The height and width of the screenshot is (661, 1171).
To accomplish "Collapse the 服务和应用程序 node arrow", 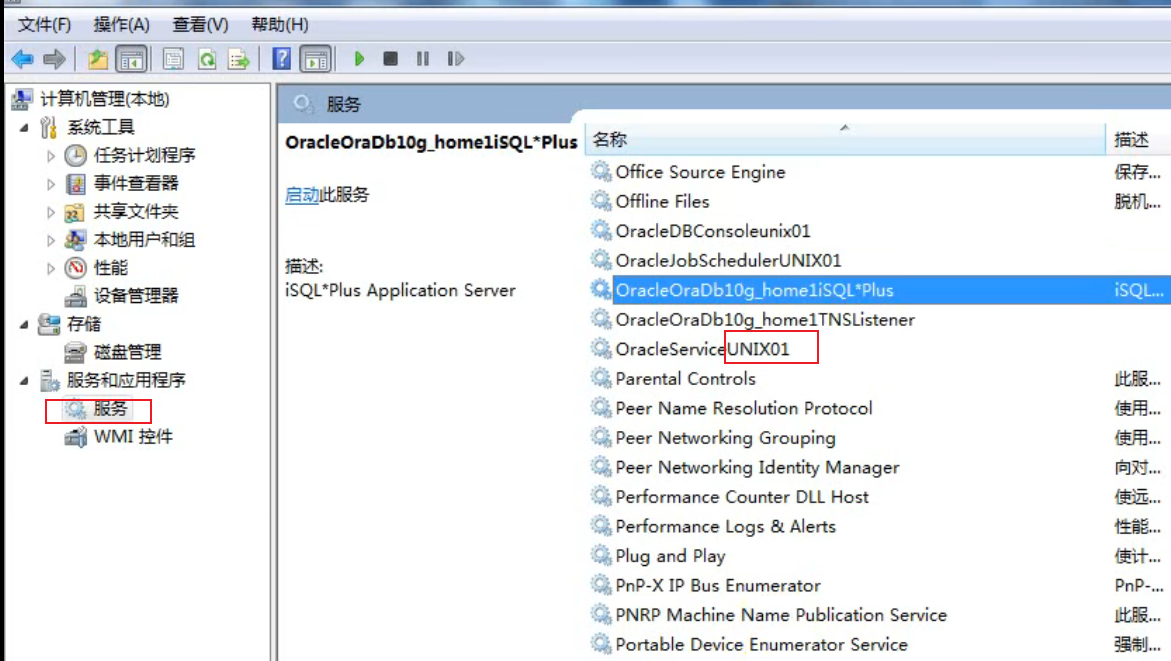I will [24, 381].
